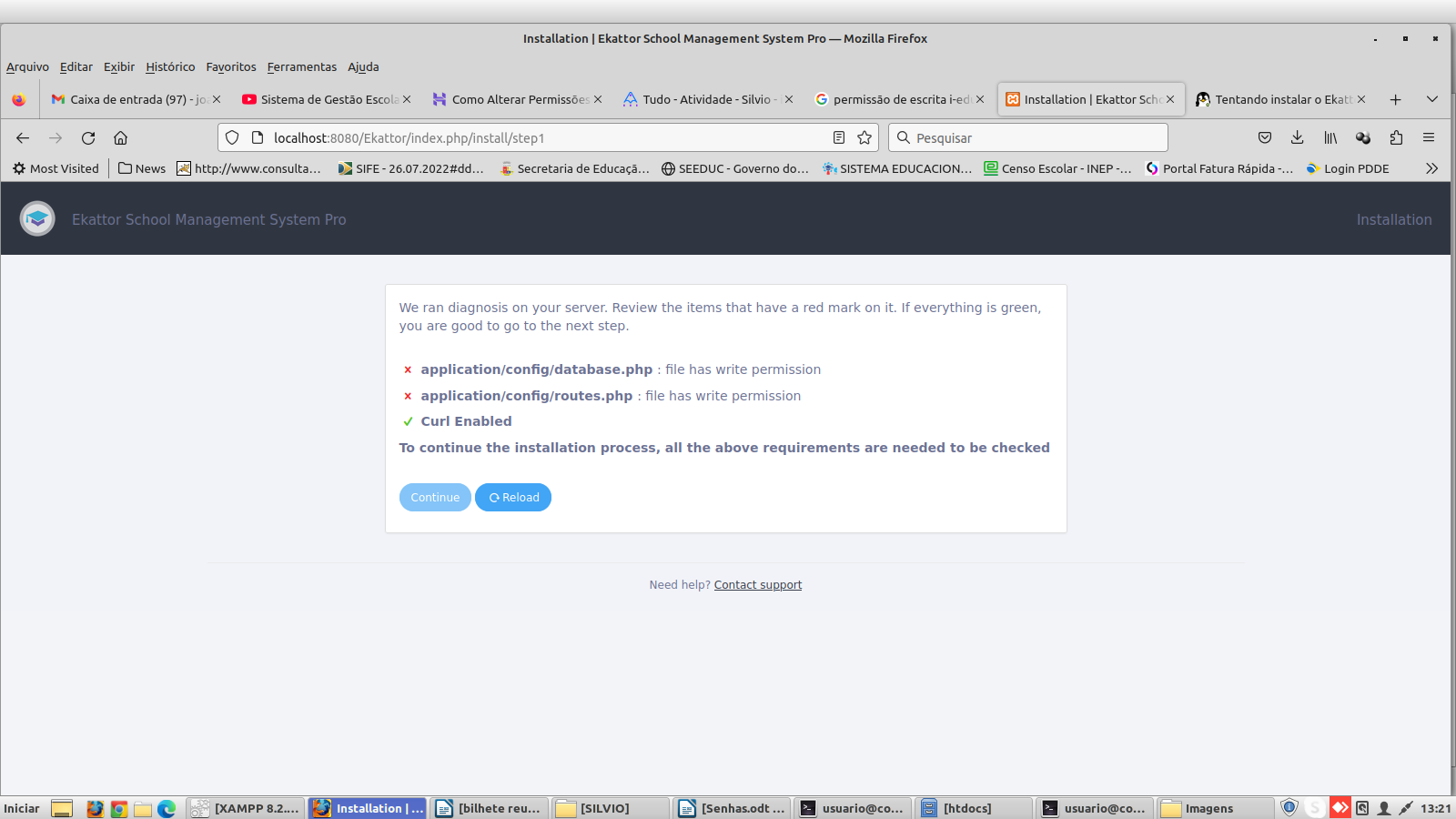Click the tray shield security icon
The height and width of the screenshot is (819, 1456).
pos(1289,807)
